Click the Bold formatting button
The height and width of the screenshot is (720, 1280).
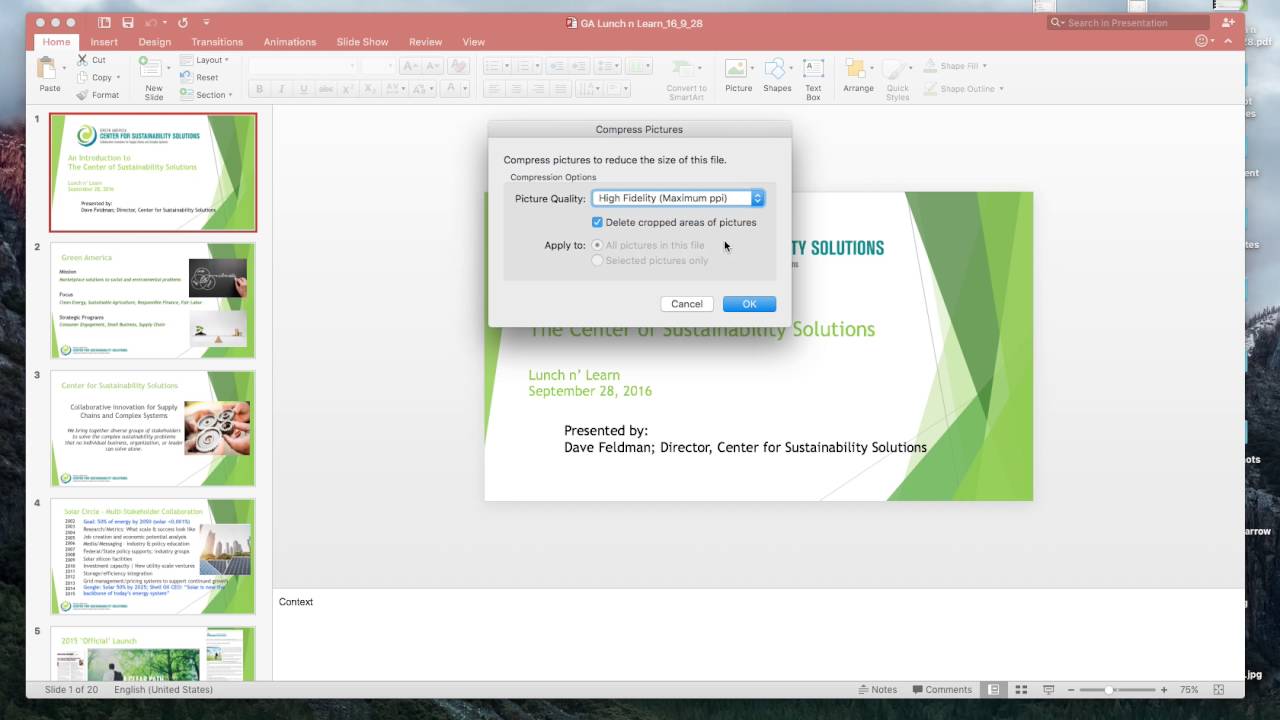[x=259, y=89]
